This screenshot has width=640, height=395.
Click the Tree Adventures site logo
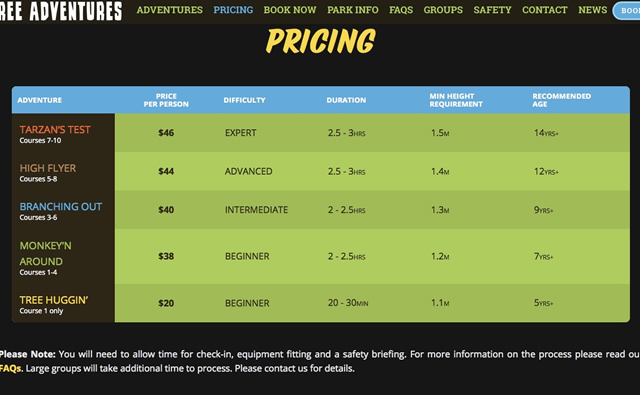[61, 11]
